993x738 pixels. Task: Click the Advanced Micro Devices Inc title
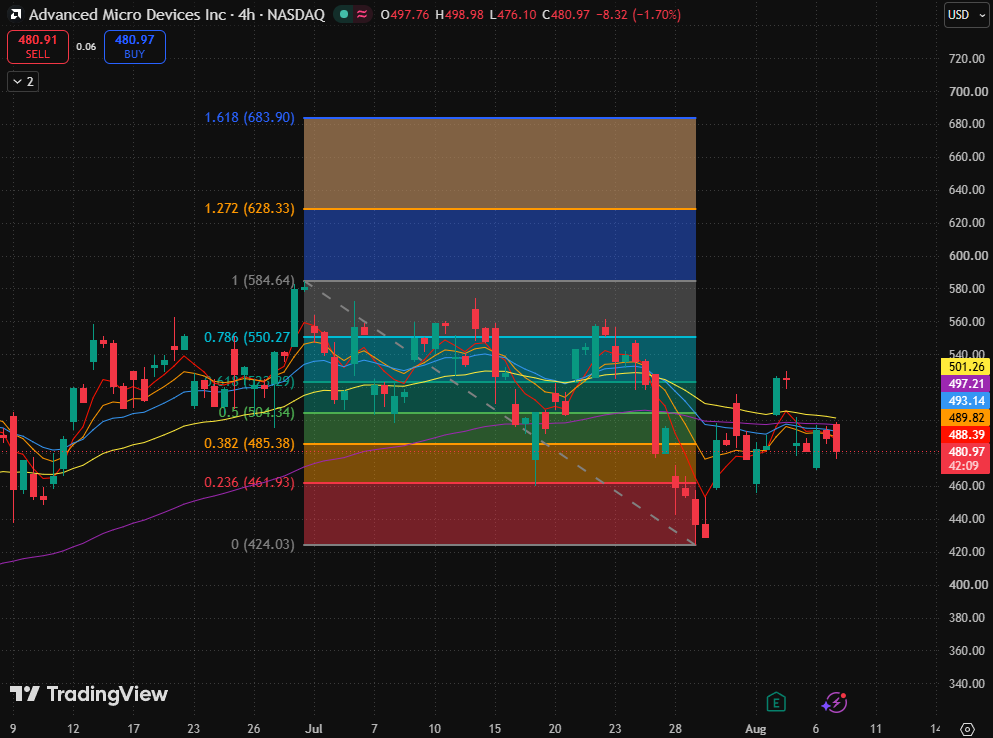(127, 14)
